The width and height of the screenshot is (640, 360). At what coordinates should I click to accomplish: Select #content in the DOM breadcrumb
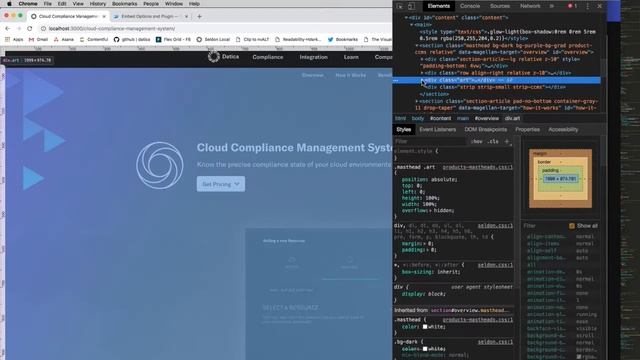point(440,118)
